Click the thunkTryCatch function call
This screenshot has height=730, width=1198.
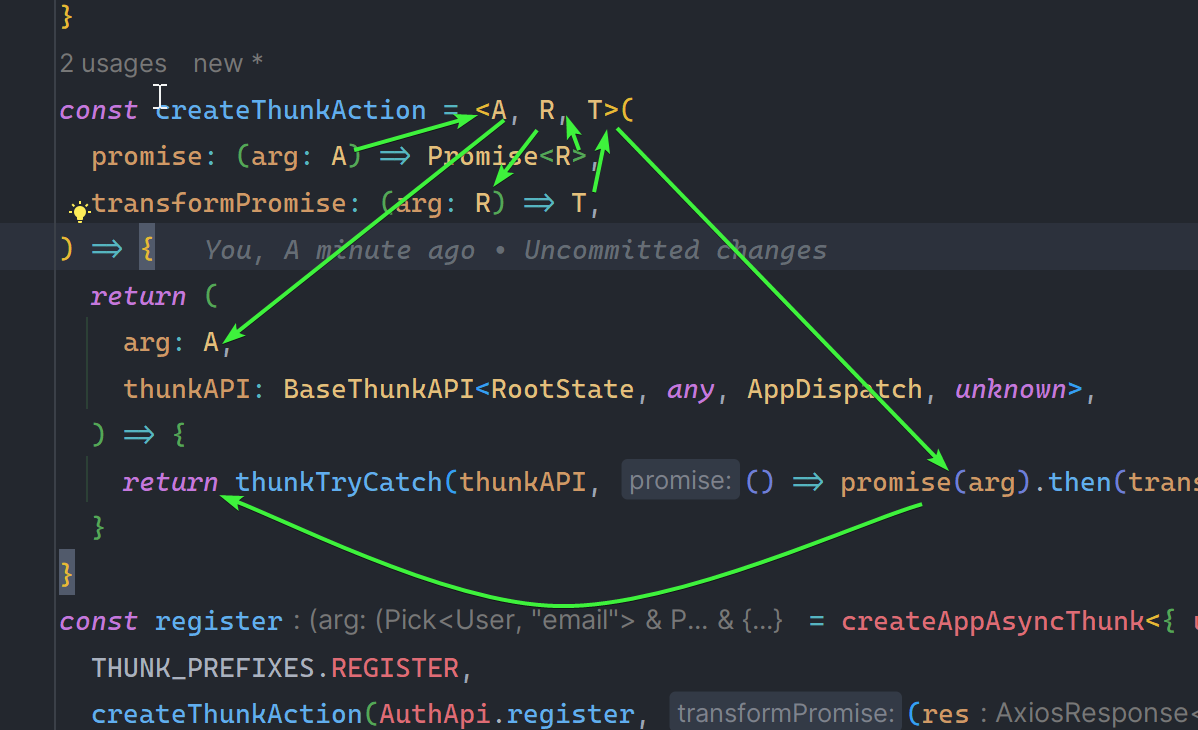[338, 483]
